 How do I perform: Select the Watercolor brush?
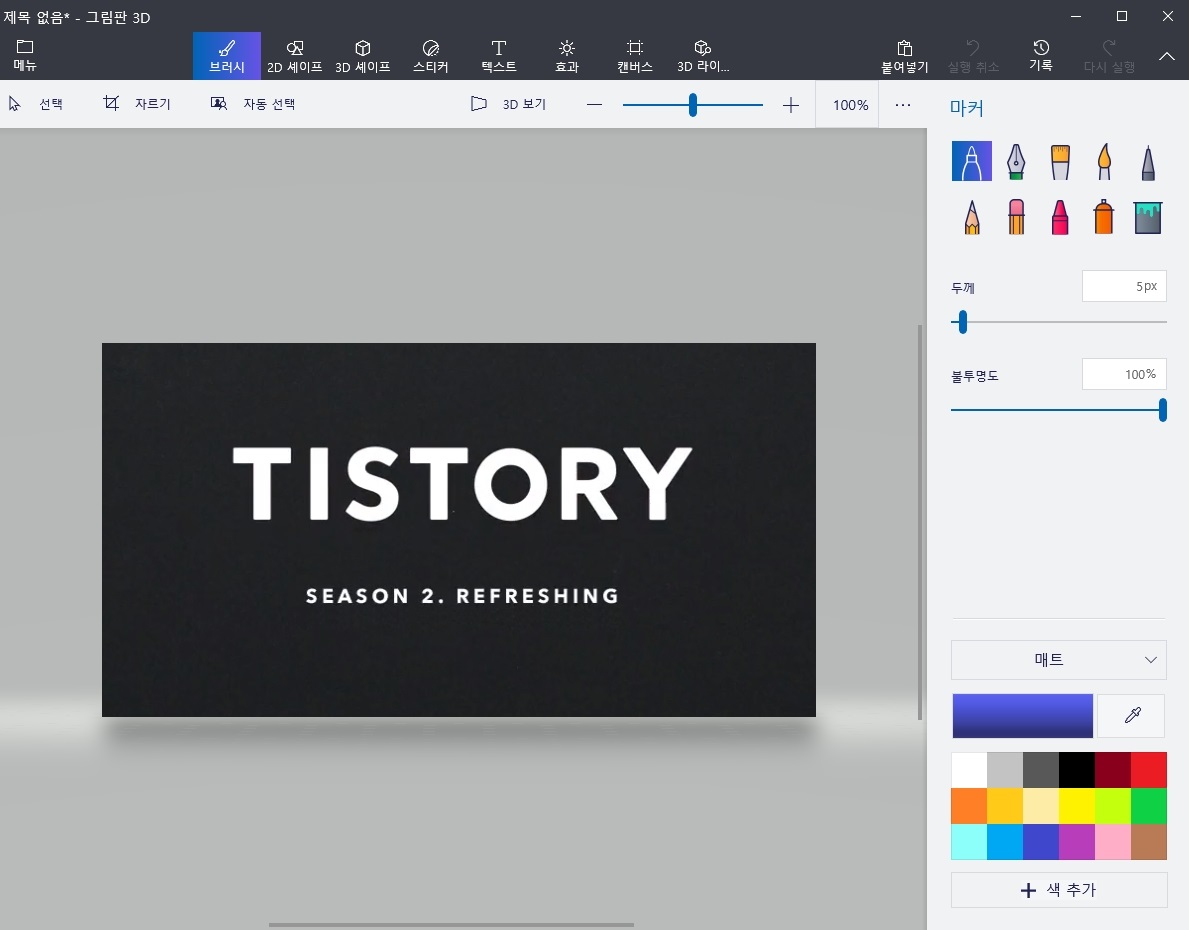tap(1104, 161)
